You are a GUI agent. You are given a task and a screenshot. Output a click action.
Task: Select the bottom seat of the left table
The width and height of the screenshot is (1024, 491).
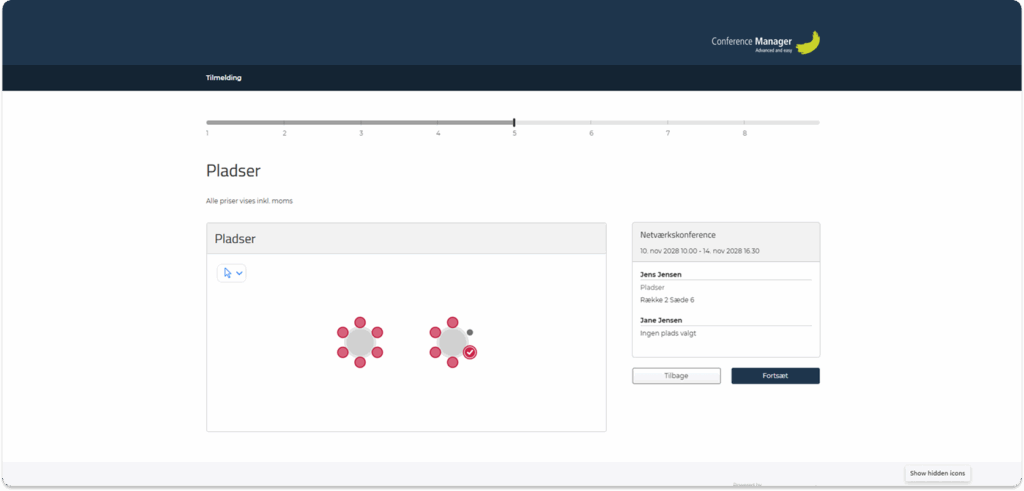[360, 361]
